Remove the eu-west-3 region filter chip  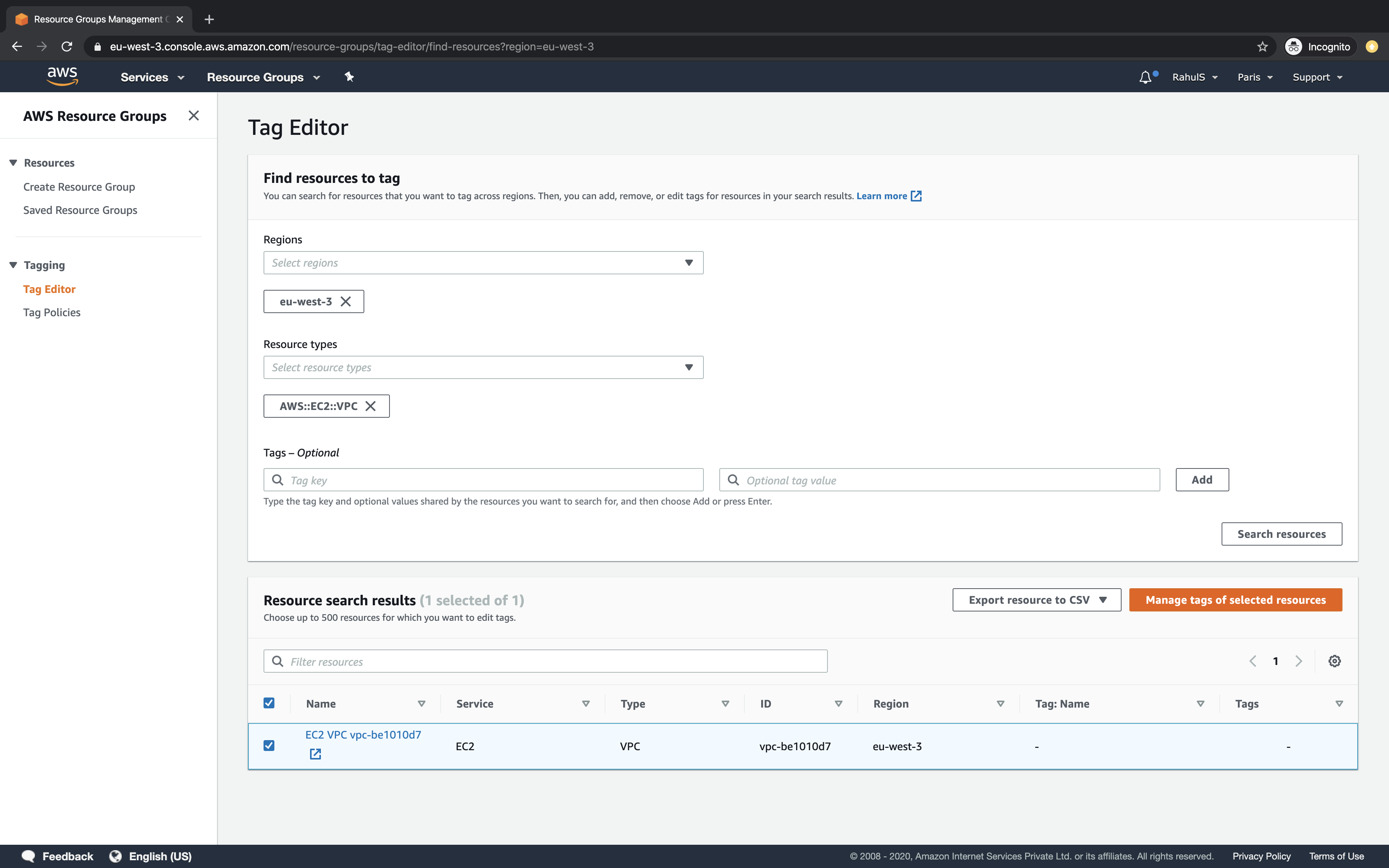pos(346,301)
